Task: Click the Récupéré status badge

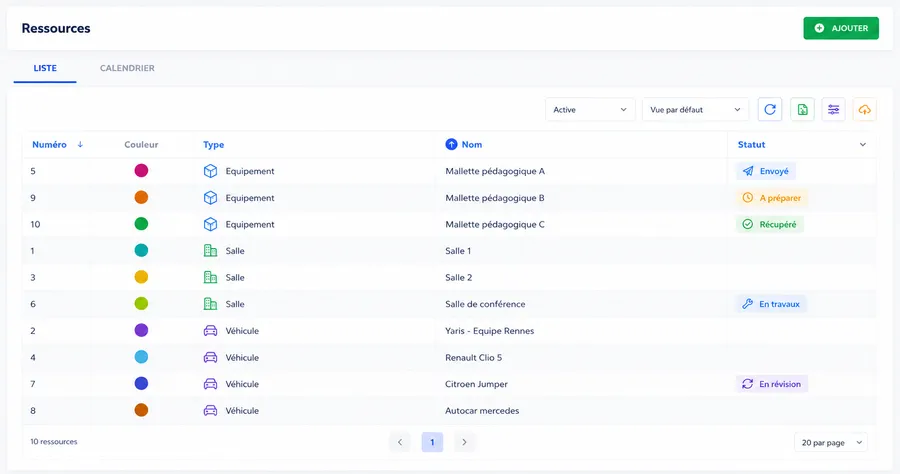Action: 770,224
